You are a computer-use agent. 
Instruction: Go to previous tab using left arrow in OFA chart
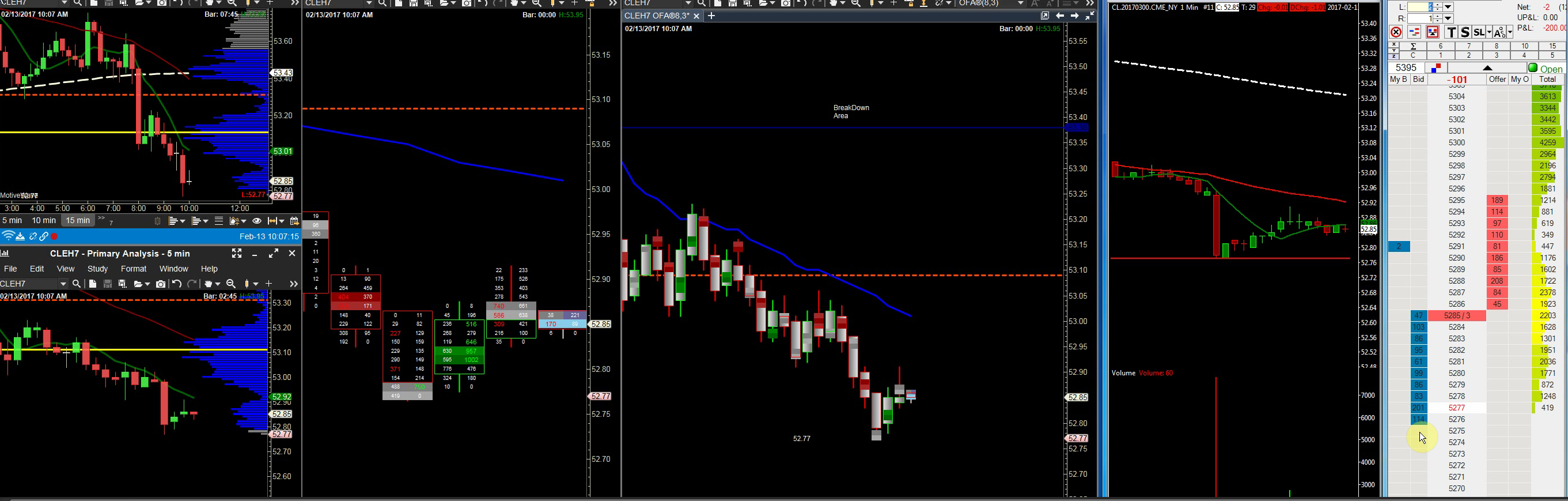tap(1061, 16)
